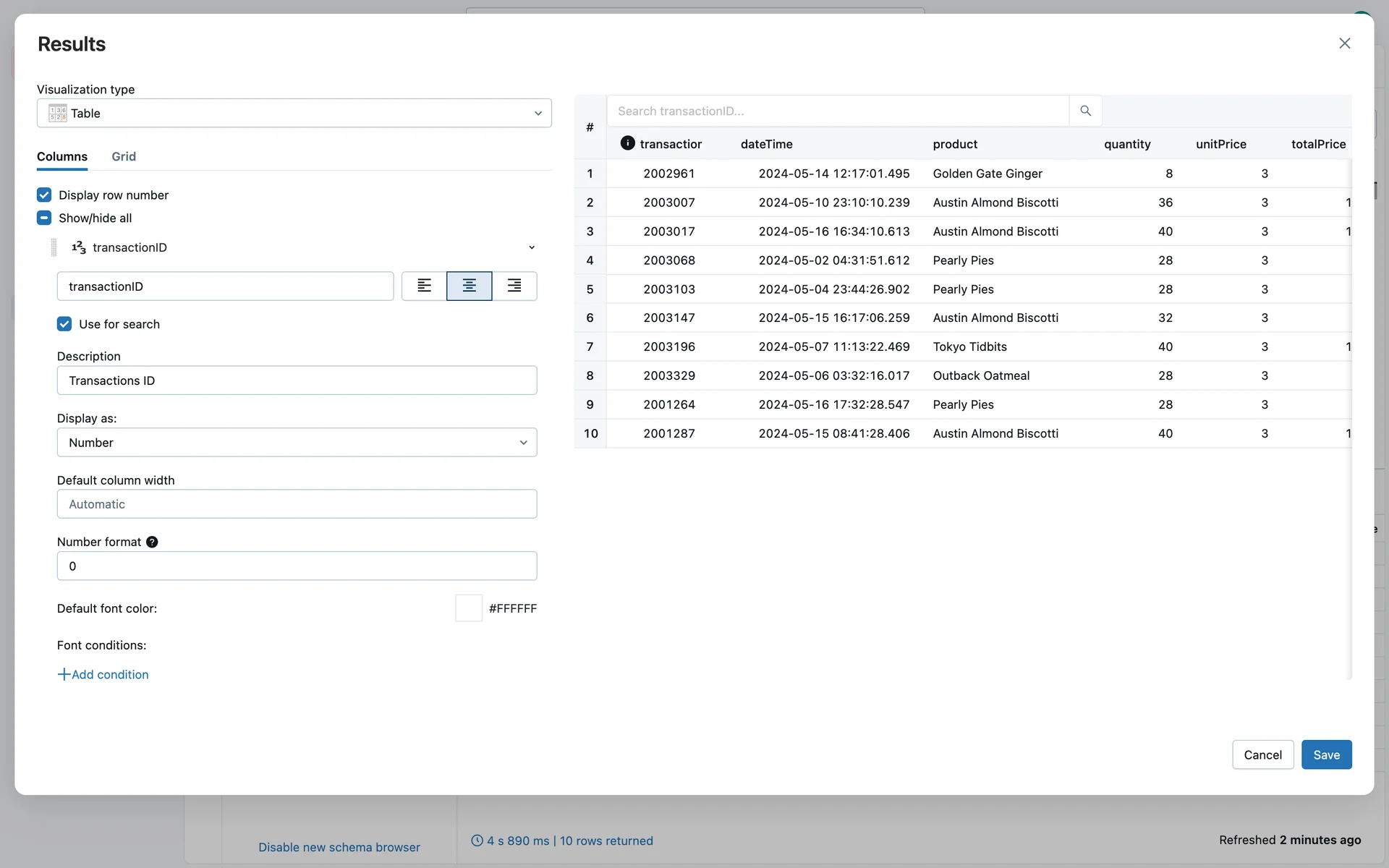1389x868 pixels.
Task: Open Display as Number dropdown
Action: (x=297, y=443)
